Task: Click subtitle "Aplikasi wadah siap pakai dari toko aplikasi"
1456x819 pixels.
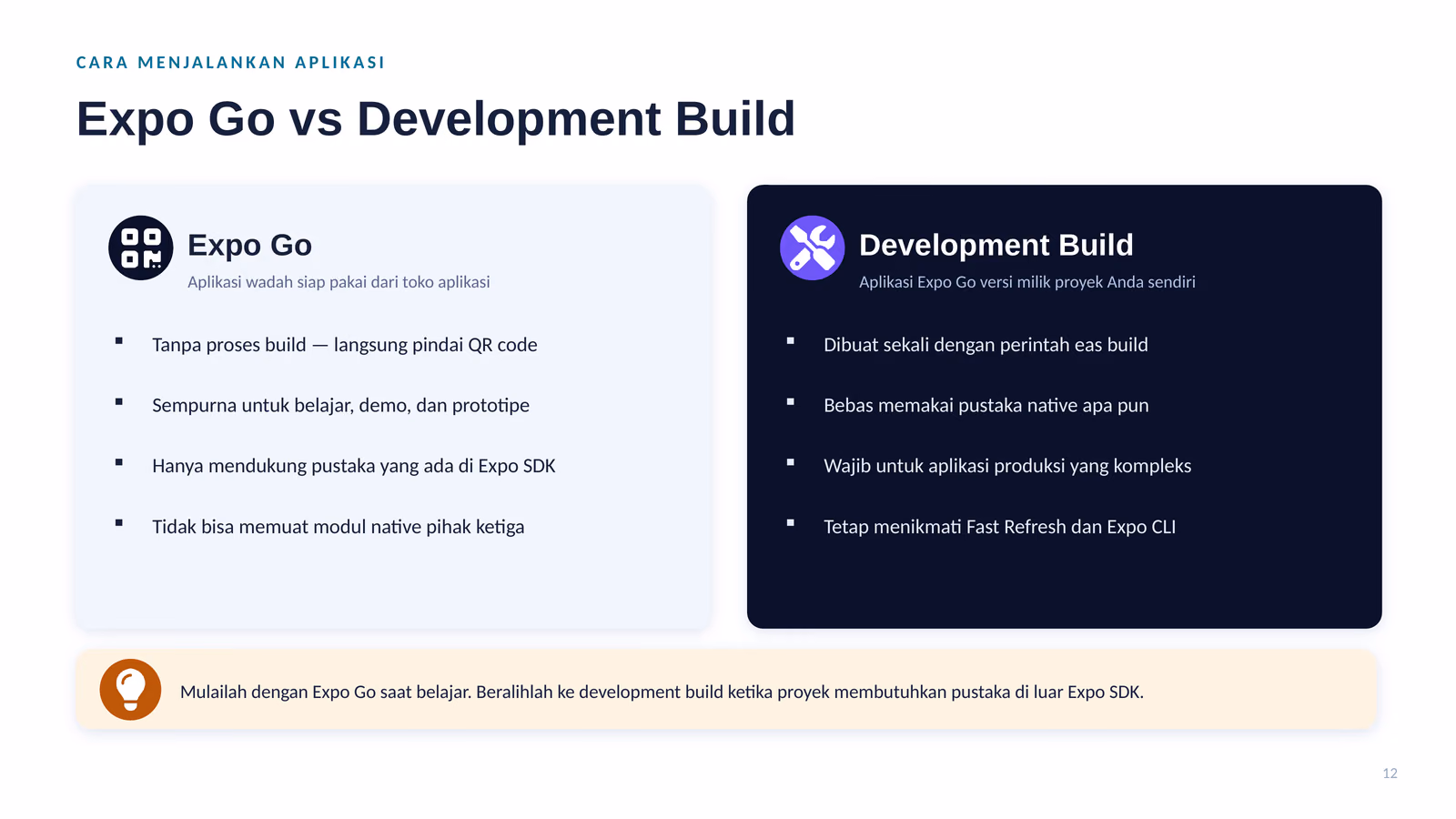Action: point(339,282)
